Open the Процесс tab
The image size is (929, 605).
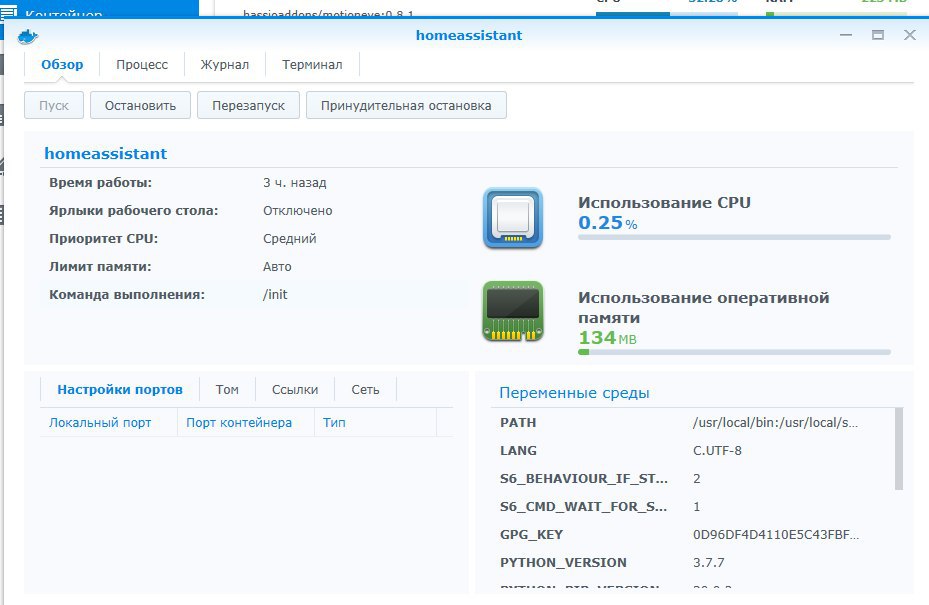point(142,65)
